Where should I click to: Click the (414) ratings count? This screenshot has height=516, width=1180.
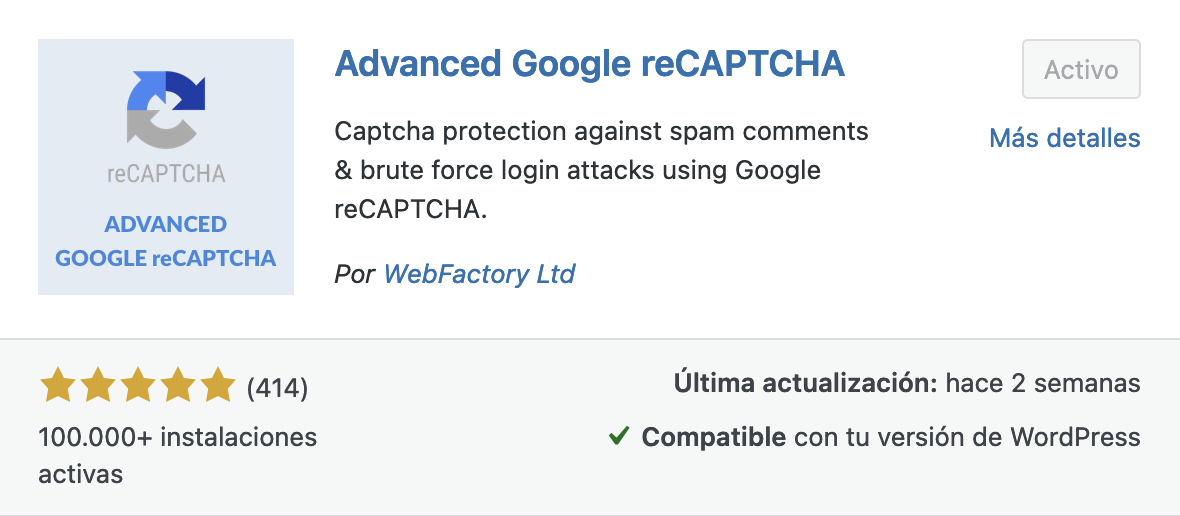click(x=278, y=387)
